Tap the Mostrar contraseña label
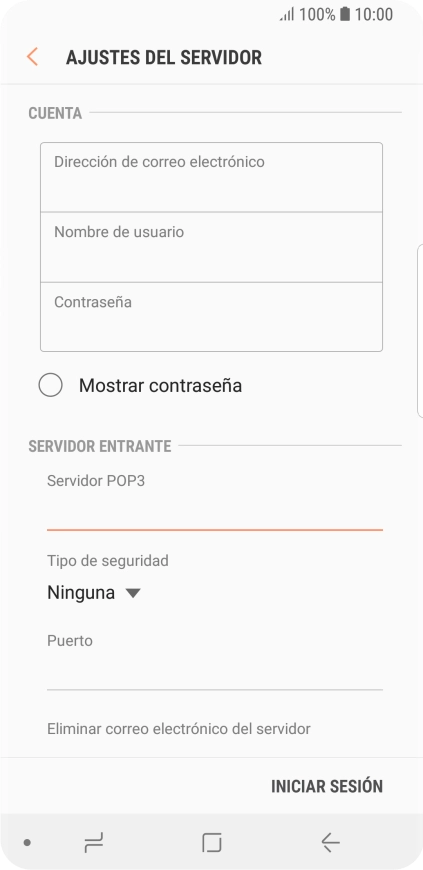This screenshot has height=870, width=423. click(160, 385)
